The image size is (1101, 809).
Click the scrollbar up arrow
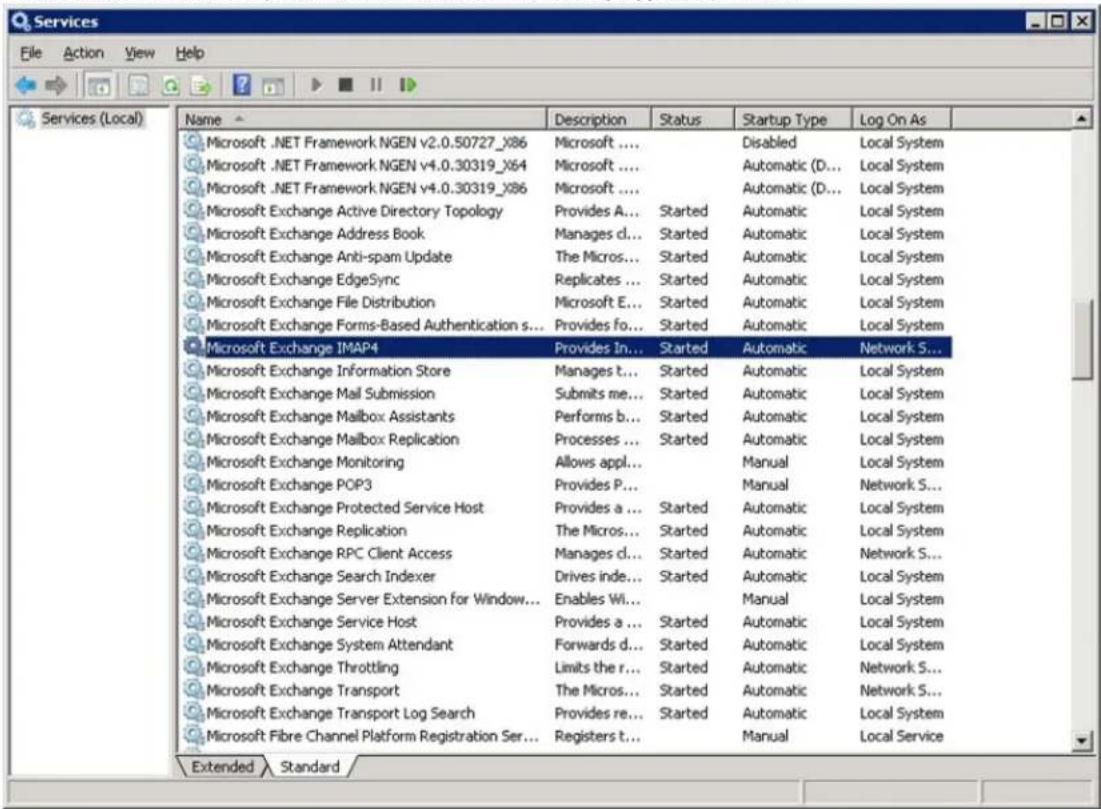point(1082,118)
